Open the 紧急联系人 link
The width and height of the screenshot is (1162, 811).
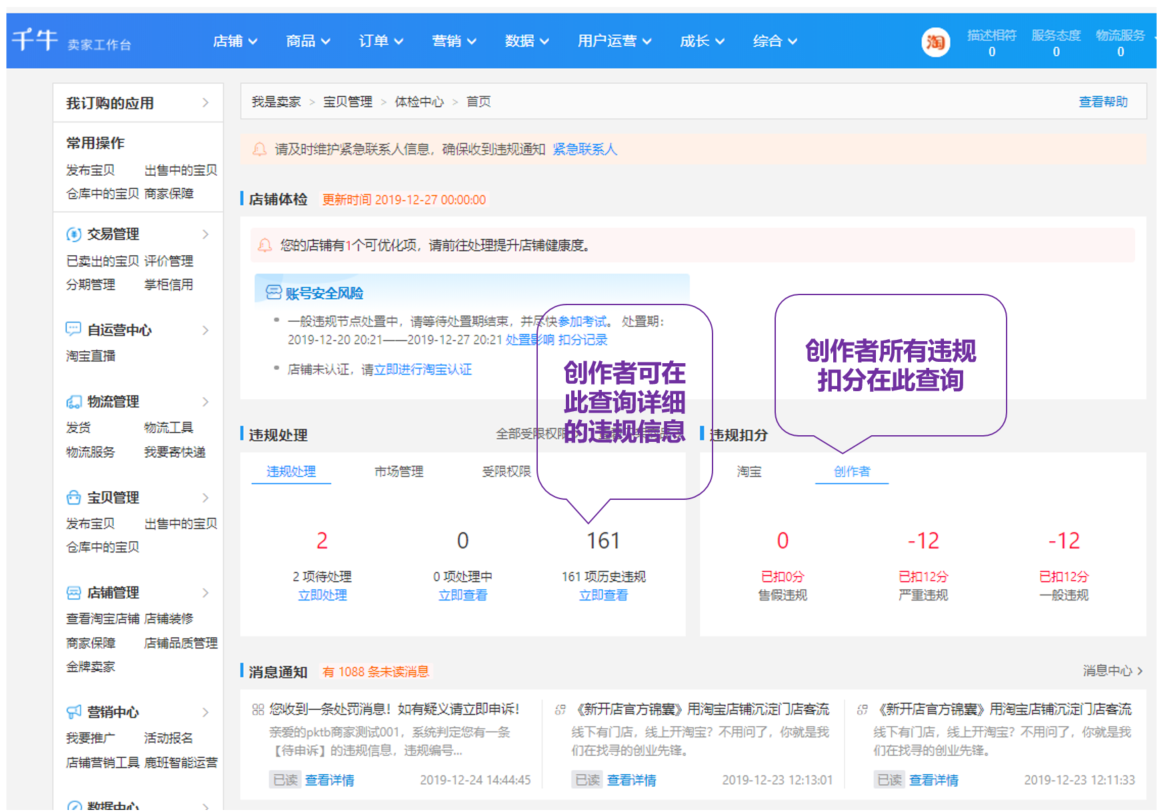[584, 149]
